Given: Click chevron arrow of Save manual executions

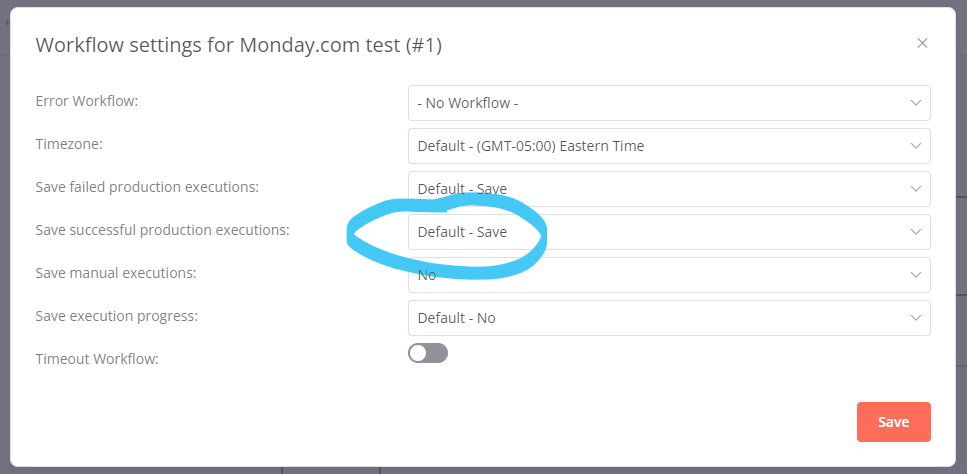Looking at the screenshot, I should click(915, 275).
